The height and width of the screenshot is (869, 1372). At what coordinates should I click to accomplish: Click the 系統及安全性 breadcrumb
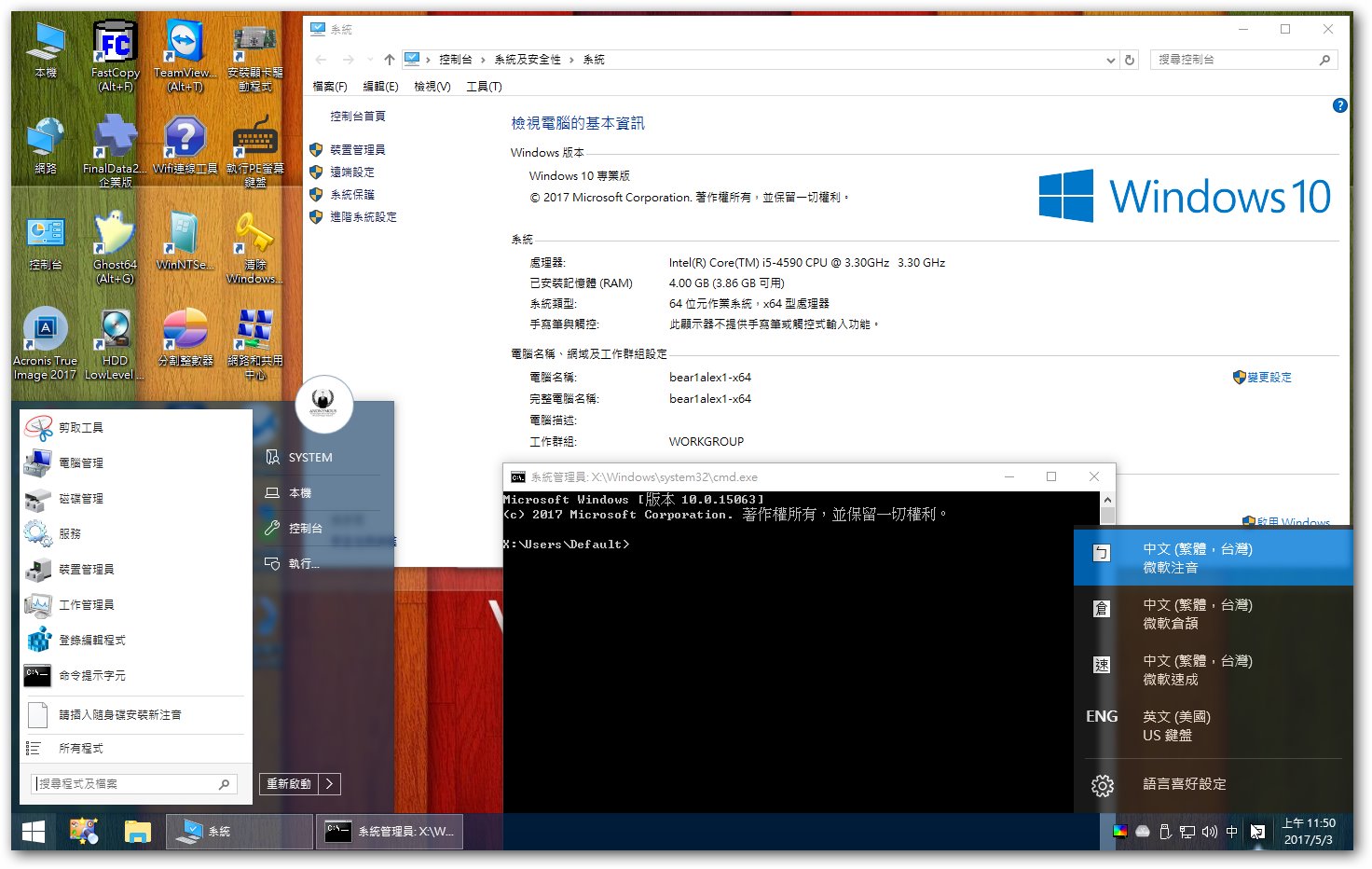point(528,60)
